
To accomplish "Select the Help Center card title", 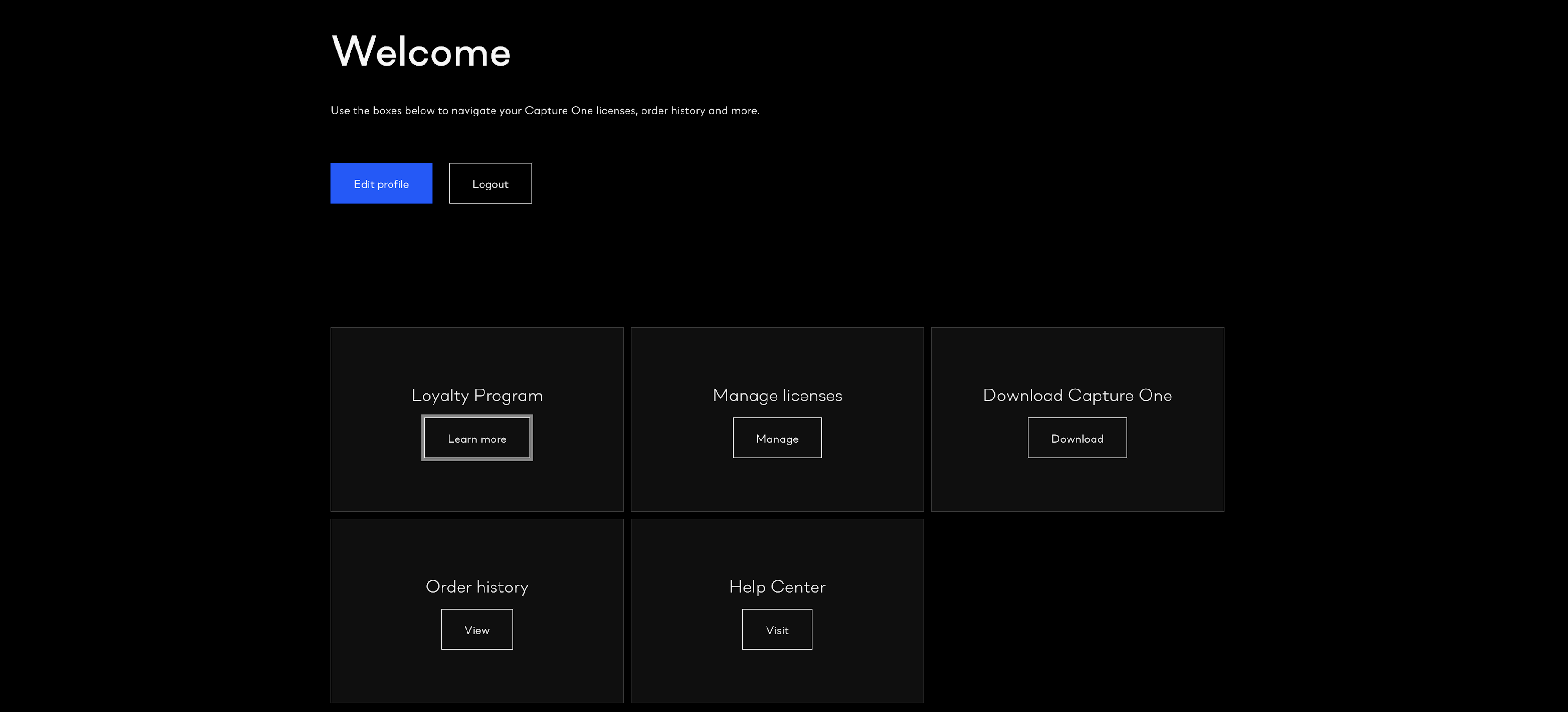I will (x=777, y=587).
